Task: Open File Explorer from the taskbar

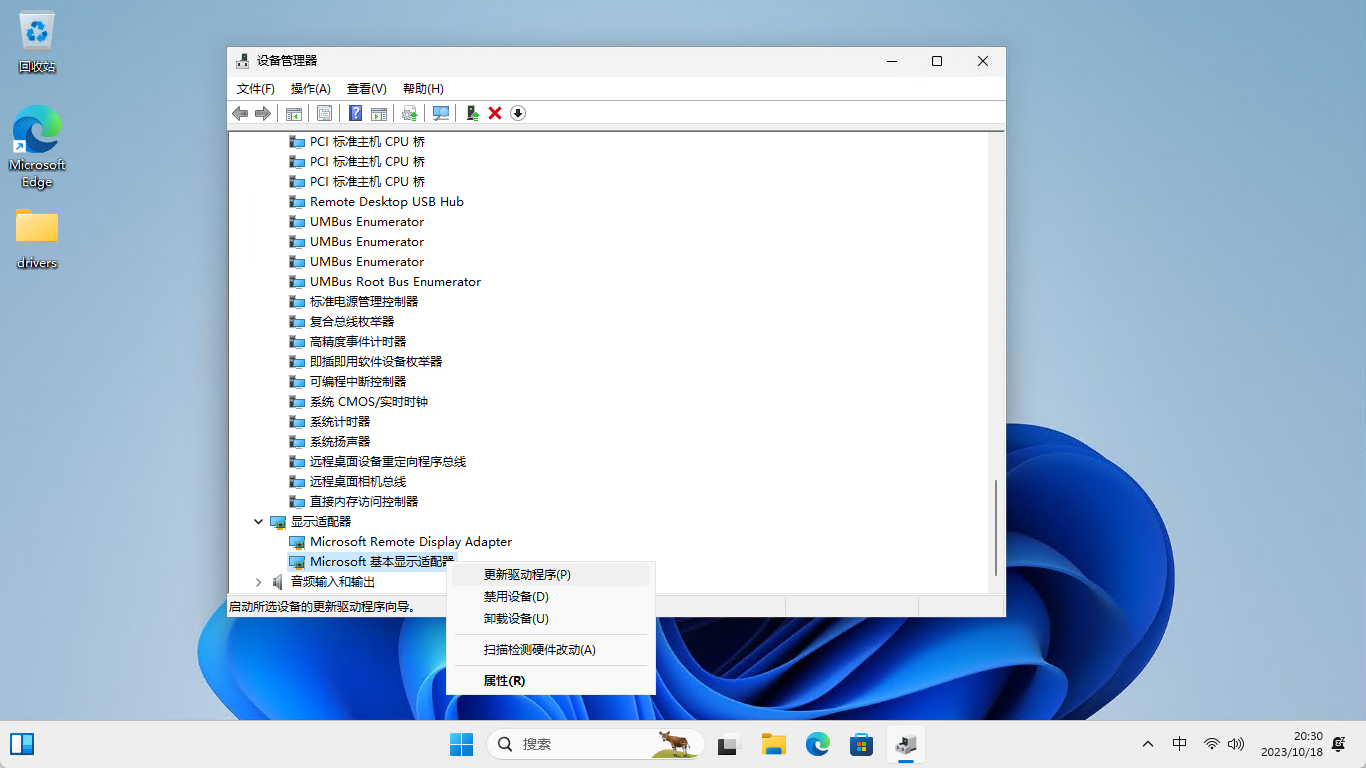Action: (x=773, y=744)
